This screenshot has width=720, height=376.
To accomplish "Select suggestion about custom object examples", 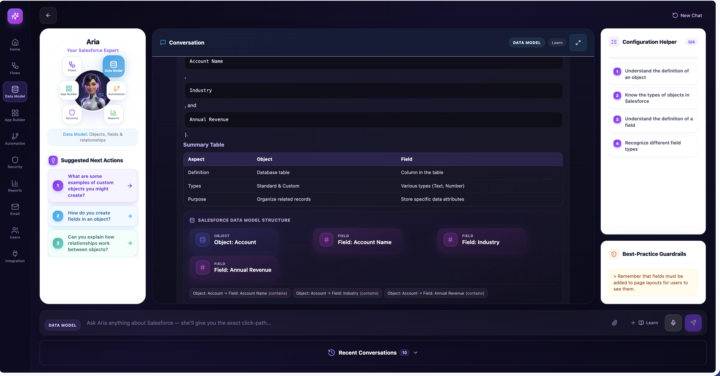I will click(93, 186).
